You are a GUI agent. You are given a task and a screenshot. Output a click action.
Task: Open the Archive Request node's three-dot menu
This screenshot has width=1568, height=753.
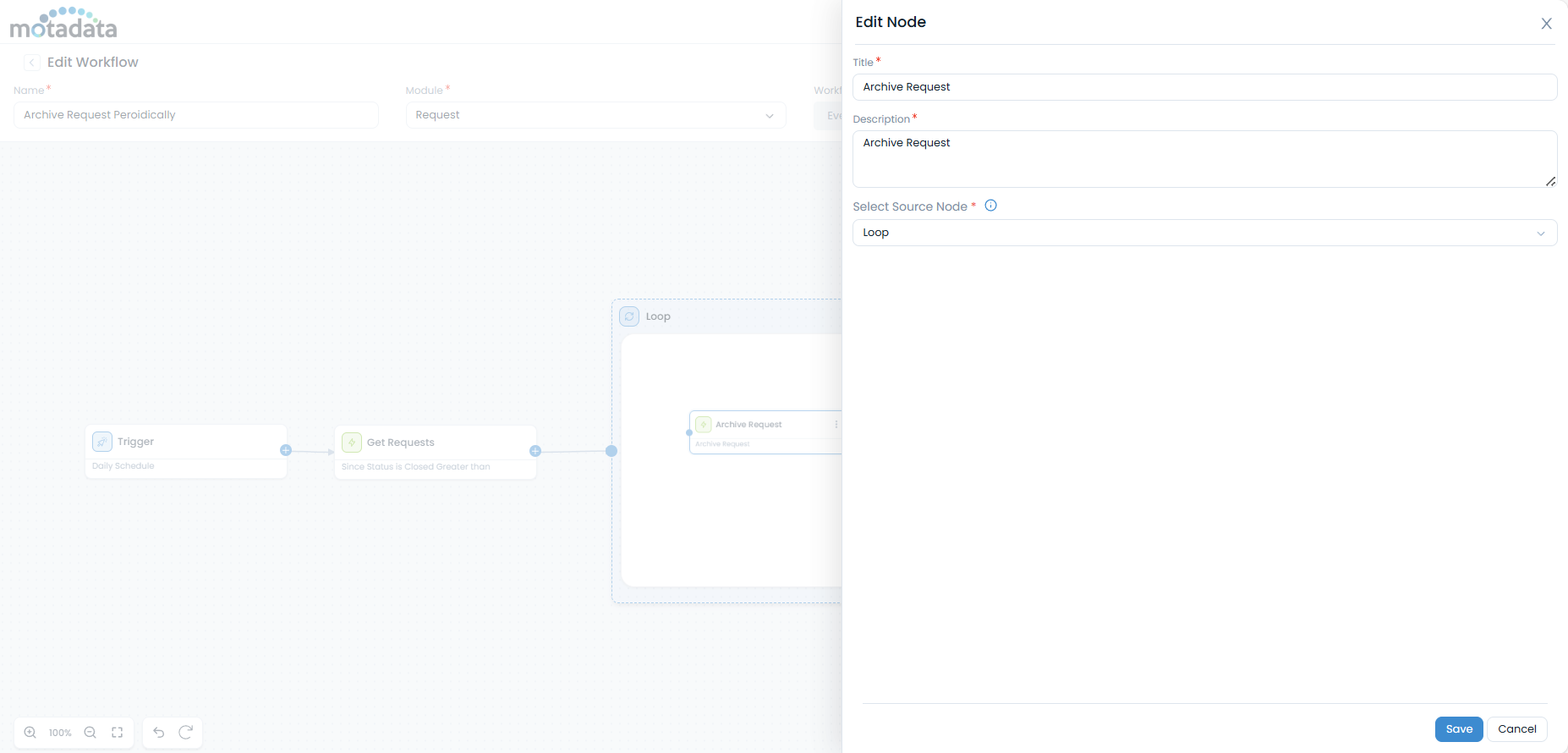836,425
